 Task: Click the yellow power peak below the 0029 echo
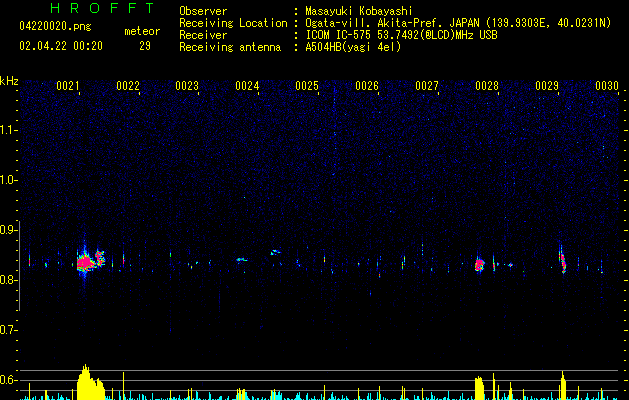click(x=563, y=386)
